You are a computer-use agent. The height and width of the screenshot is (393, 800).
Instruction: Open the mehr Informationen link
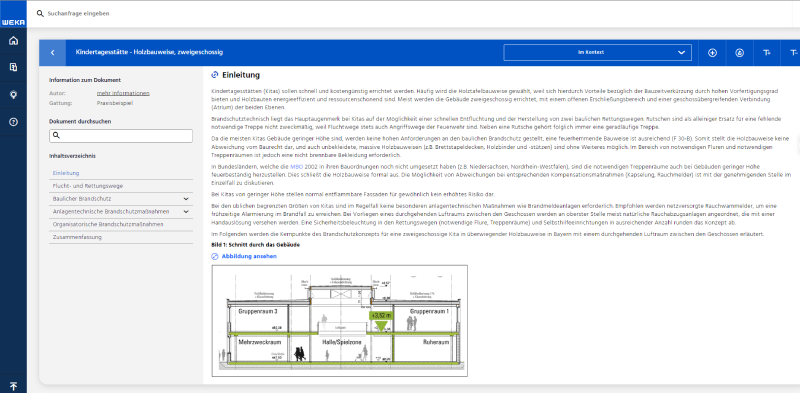point(123,93)
